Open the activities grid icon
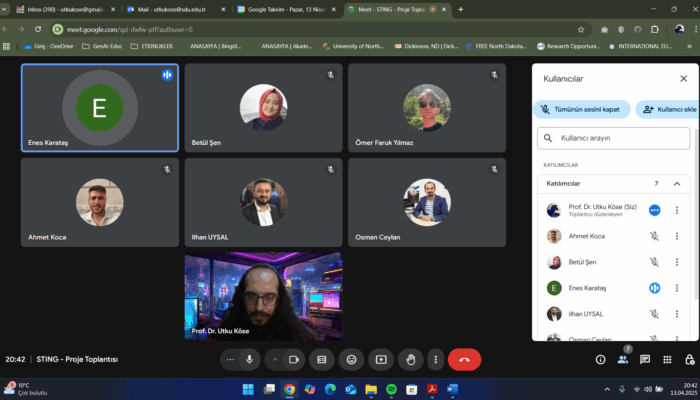This screenshot has width=700, height=400. pos(668,359)
